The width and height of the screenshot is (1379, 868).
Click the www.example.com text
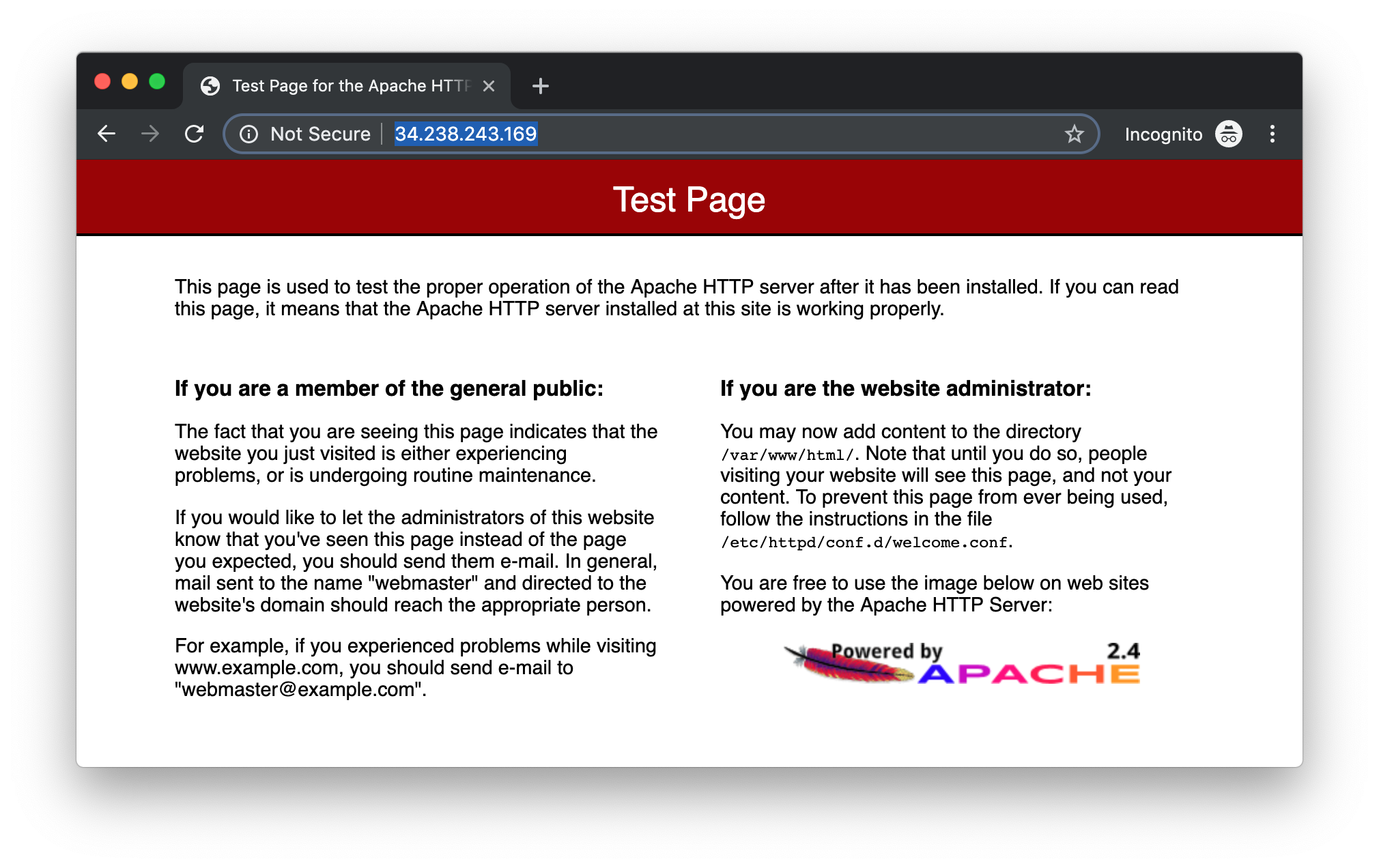[257, 667]
